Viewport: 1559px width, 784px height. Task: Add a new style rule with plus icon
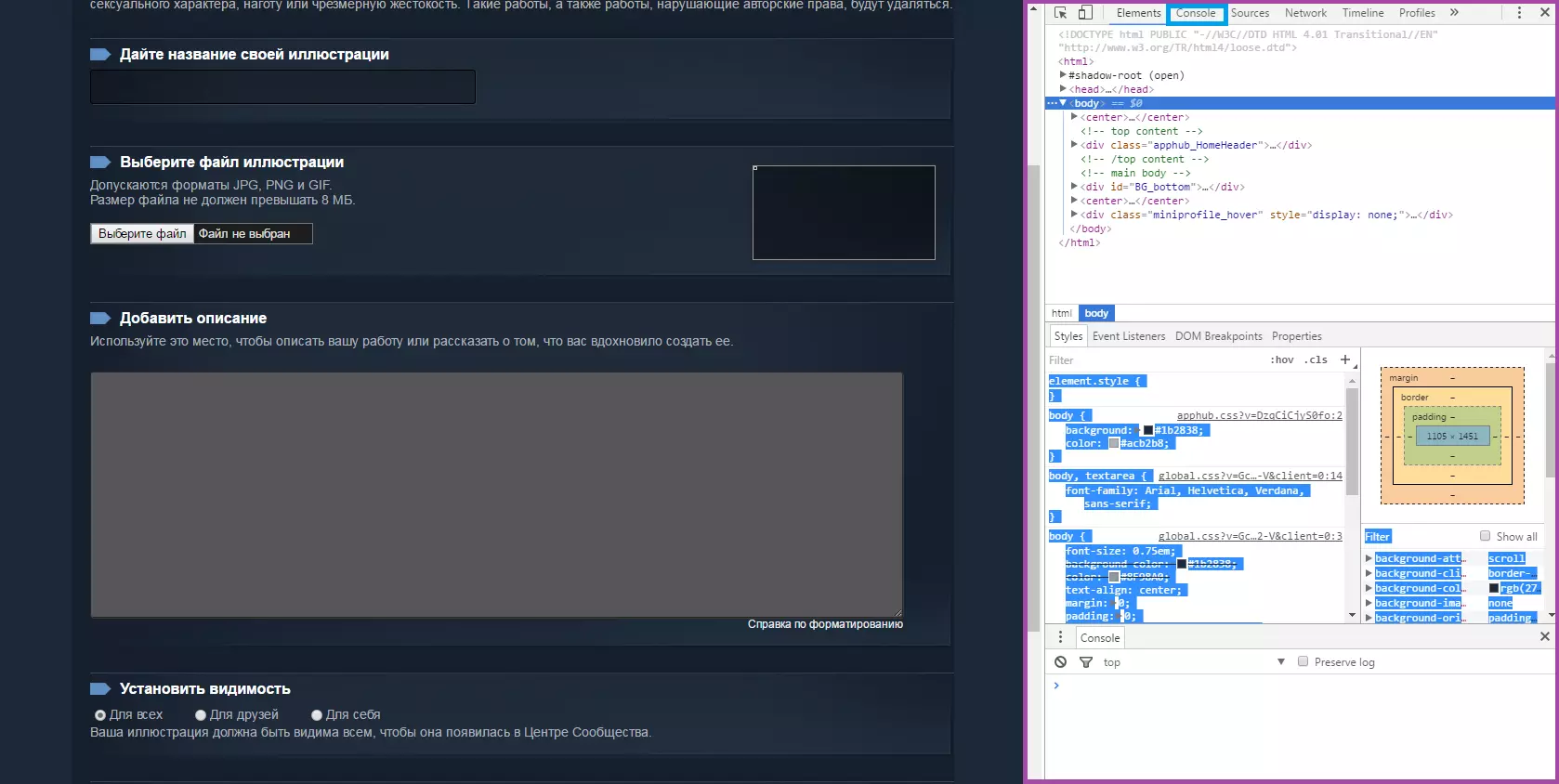(x=1344, y=359)
